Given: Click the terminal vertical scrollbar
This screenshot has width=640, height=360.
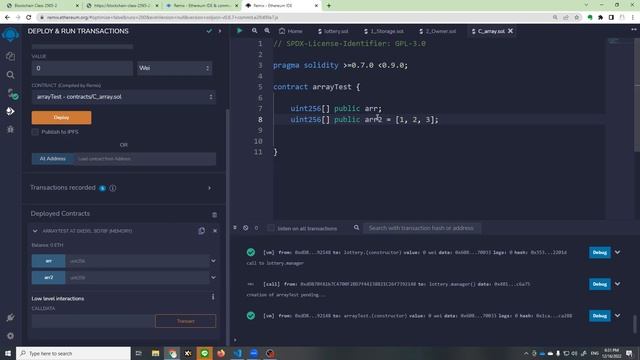Looking at the screenshot, I should click(x=635, y=324).
